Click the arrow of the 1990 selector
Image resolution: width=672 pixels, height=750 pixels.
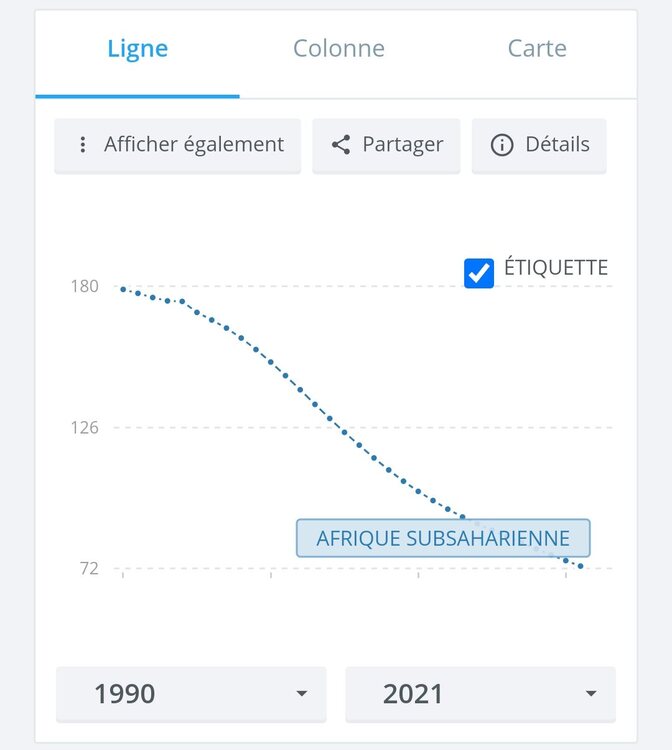(x=301, y=694)
